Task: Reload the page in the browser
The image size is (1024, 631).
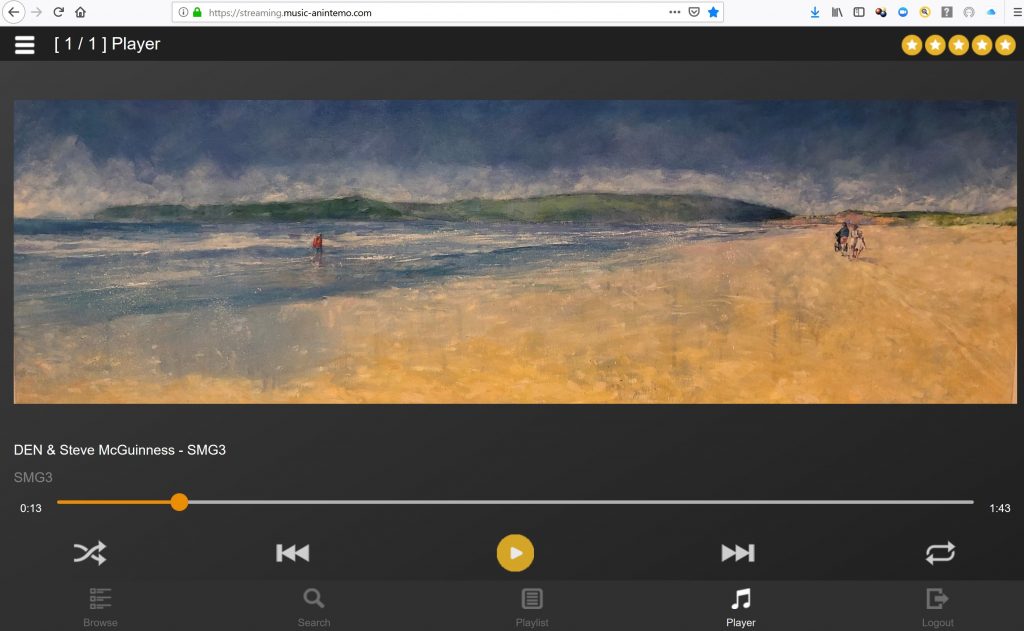Action: (x=58, y=12)
